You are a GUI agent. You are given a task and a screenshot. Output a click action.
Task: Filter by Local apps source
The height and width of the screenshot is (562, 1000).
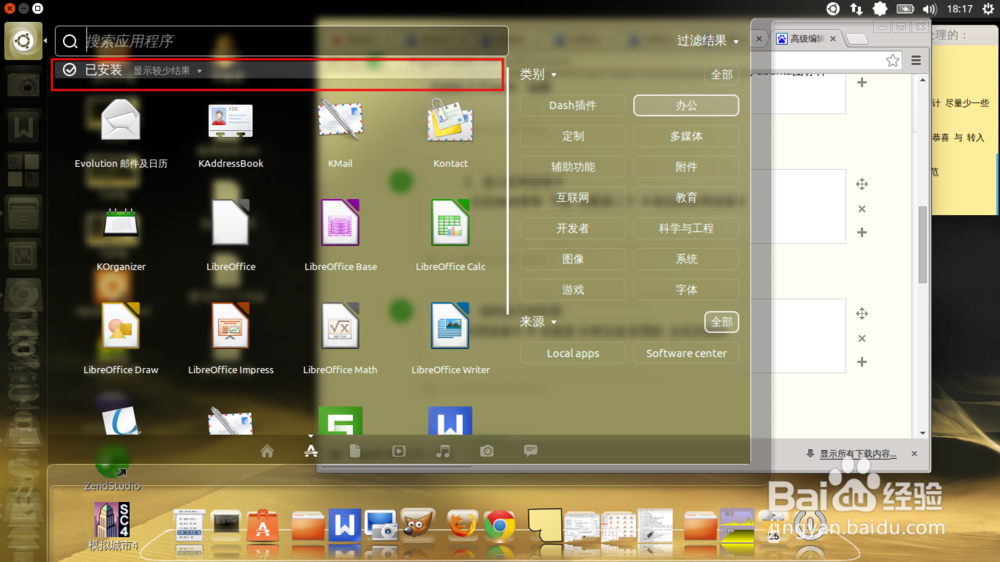(573, 353)
